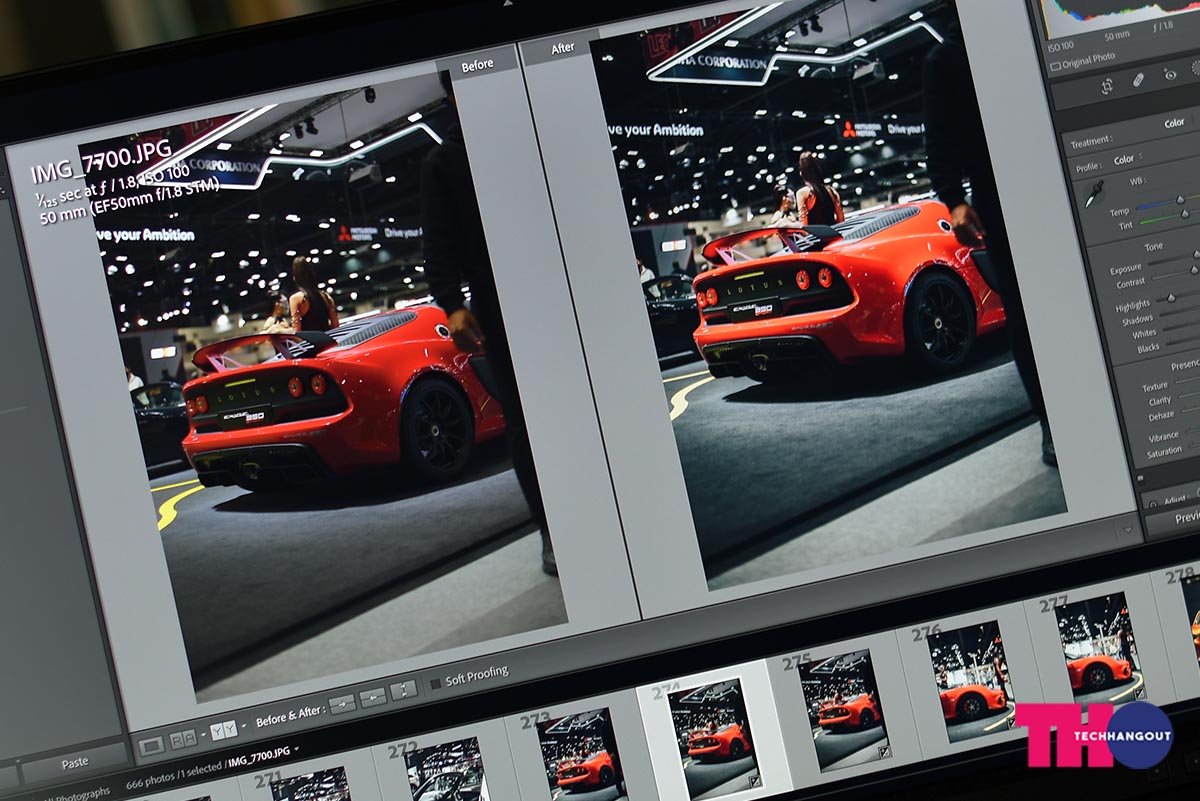The width and height of the screenshot is (1200, 801).
Task: Toggle the Original Photo checkbox
Action: (x=1054, y=65)
